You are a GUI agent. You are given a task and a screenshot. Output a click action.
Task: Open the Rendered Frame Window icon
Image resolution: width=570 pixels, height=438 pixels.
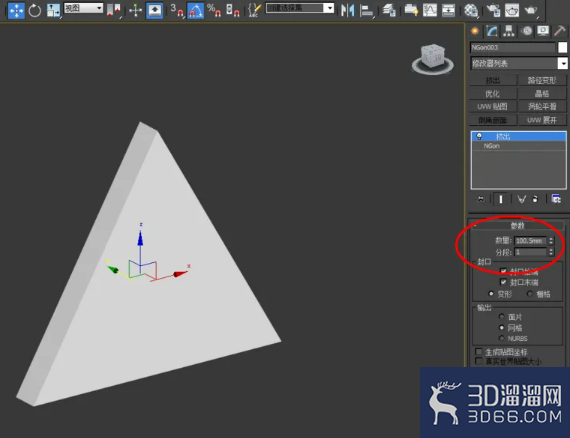coord(512,10)
